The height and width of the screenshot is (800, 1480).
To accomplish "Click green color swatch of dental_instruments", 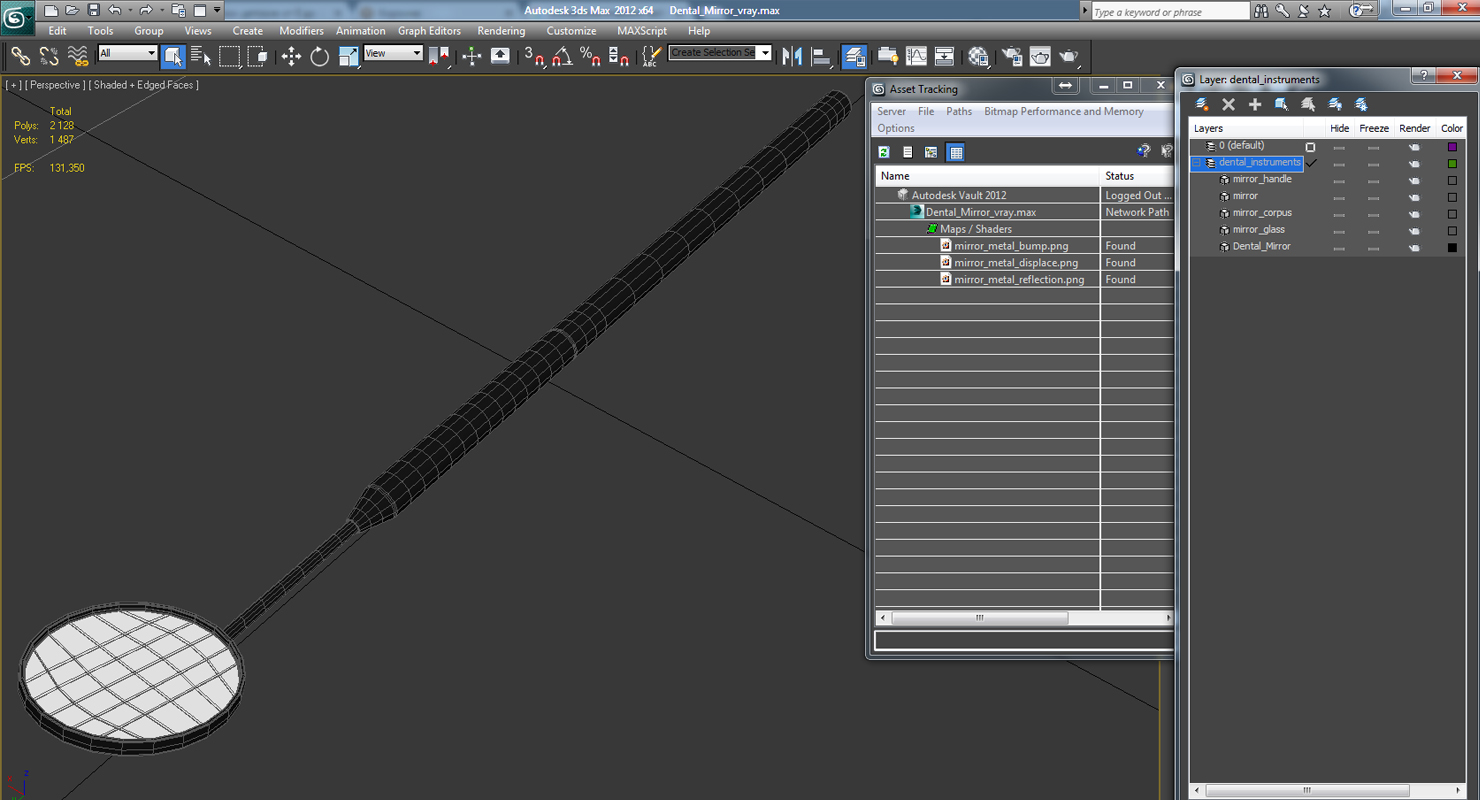I will click(x=1452, y=163).
